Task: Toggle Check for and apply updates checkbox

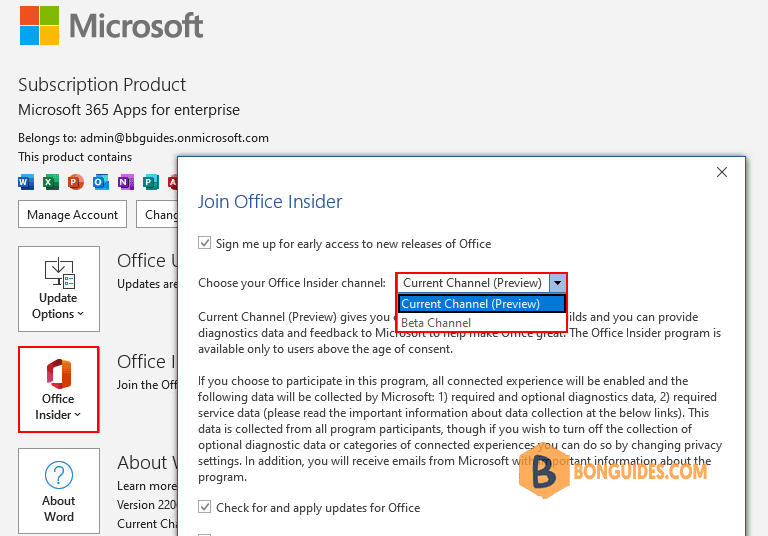Action: pyautogui.click(x=204, y=507)
